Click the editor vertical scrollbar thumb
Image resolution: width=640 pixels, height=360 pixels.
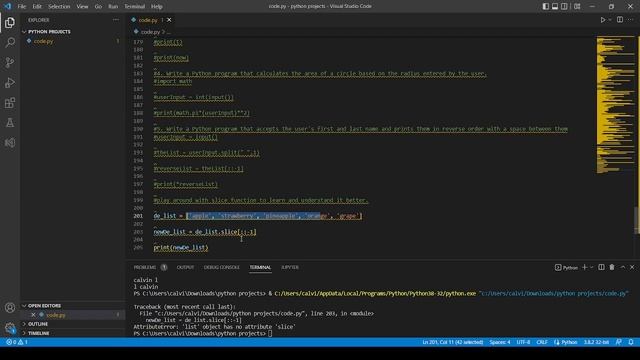click(x=637, y=220)
